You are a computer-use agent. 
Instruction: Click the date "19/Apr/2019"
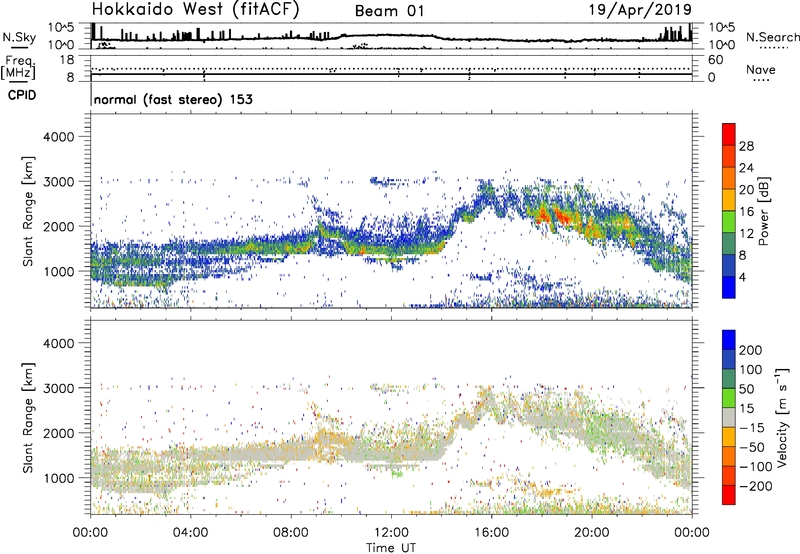pos(640,10)
